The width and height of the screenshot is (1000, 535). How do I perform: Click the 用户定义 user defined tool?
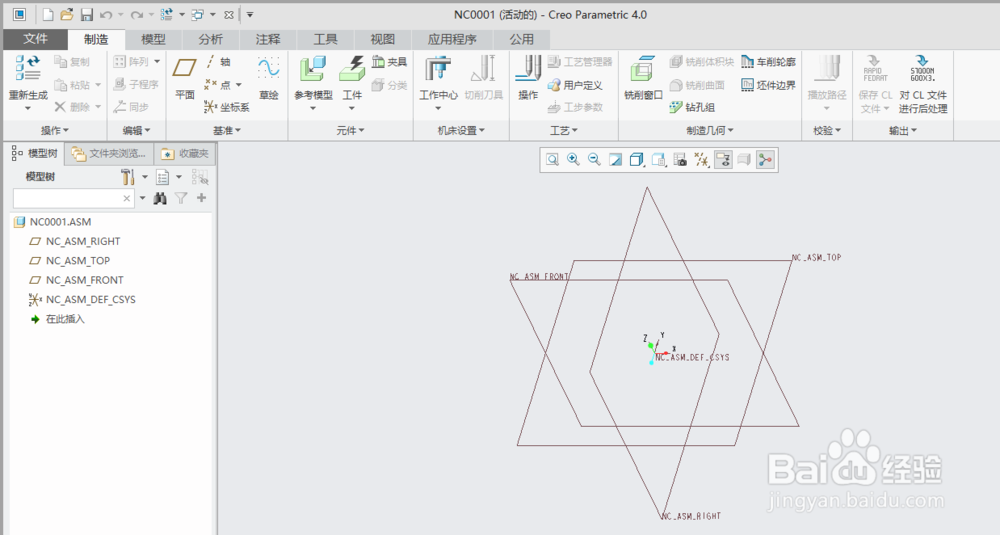click(575, 85)
